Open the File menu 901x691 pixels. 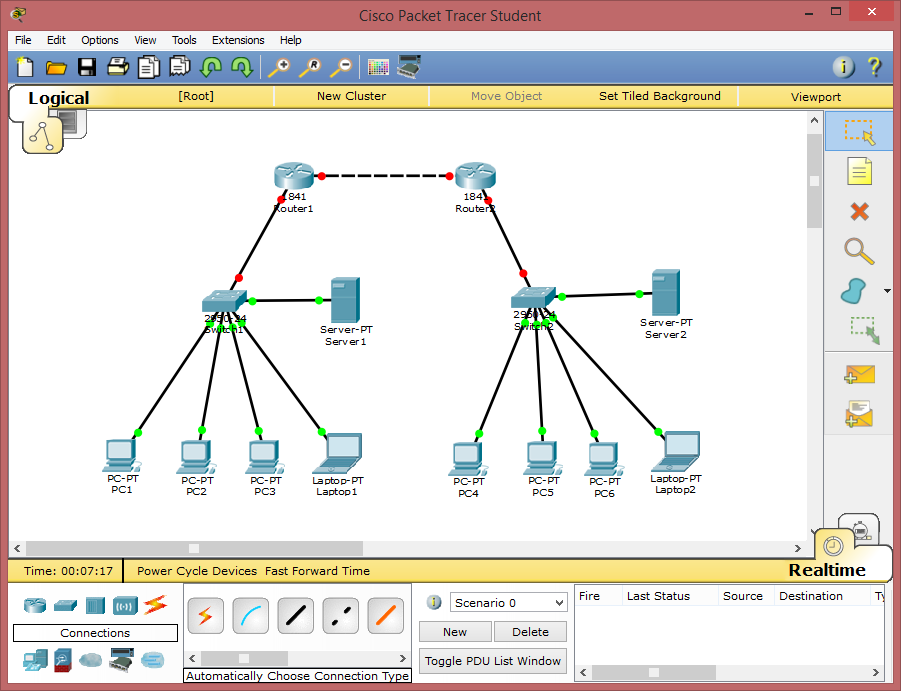pyautogui.click(x=23, y=40)
